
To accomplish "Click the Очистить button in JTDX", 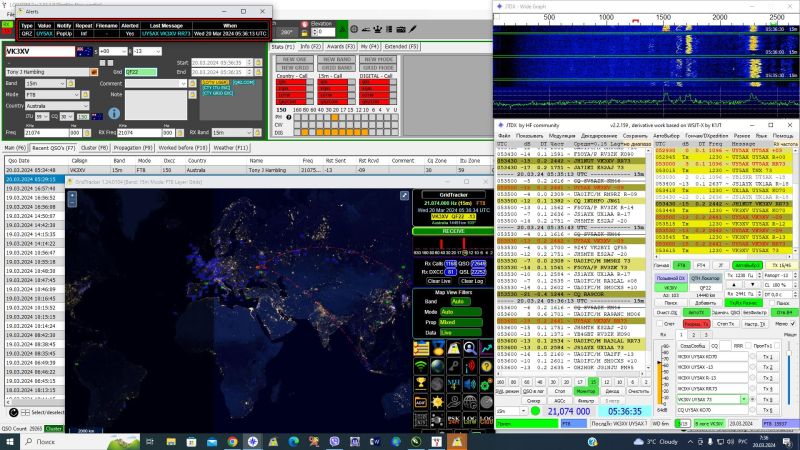I will coord(638,391).
